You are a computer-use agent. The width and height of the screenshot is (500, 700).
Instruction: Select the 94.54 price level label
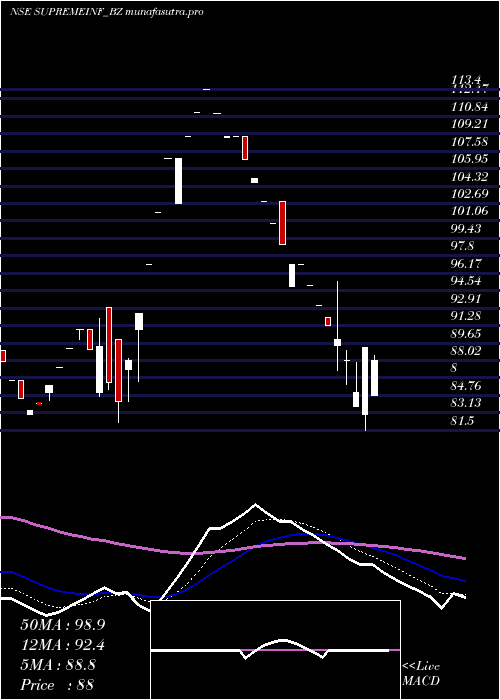coord(467,281)
